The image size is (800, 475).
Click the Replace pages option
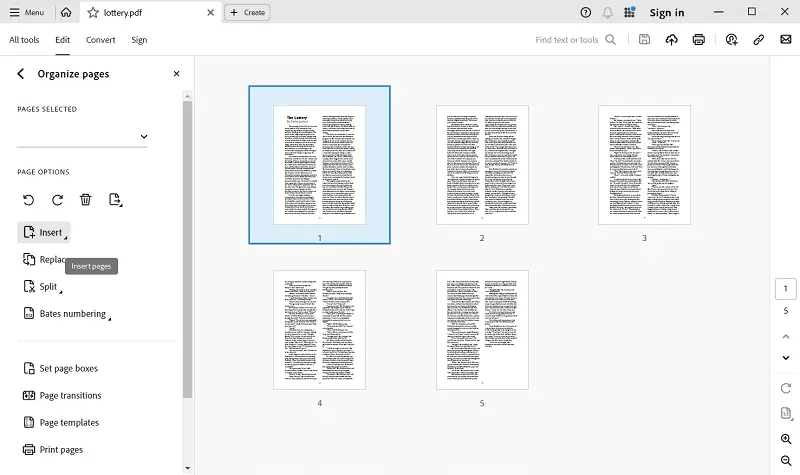[44, 260]
